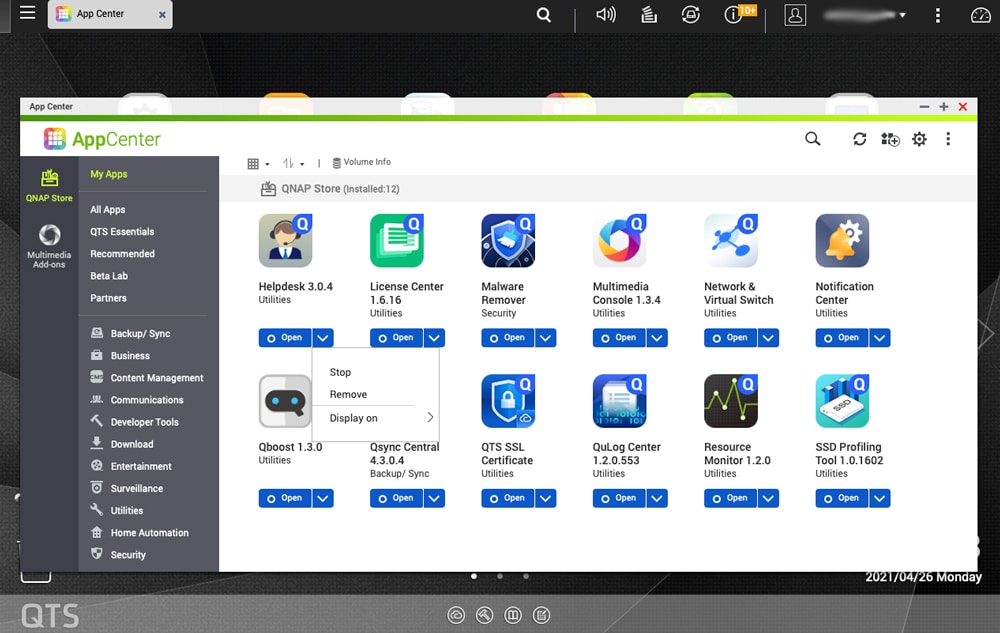Open the volume control speaker icon
This screenshot has width=1000, height=633.
[605, 14]
